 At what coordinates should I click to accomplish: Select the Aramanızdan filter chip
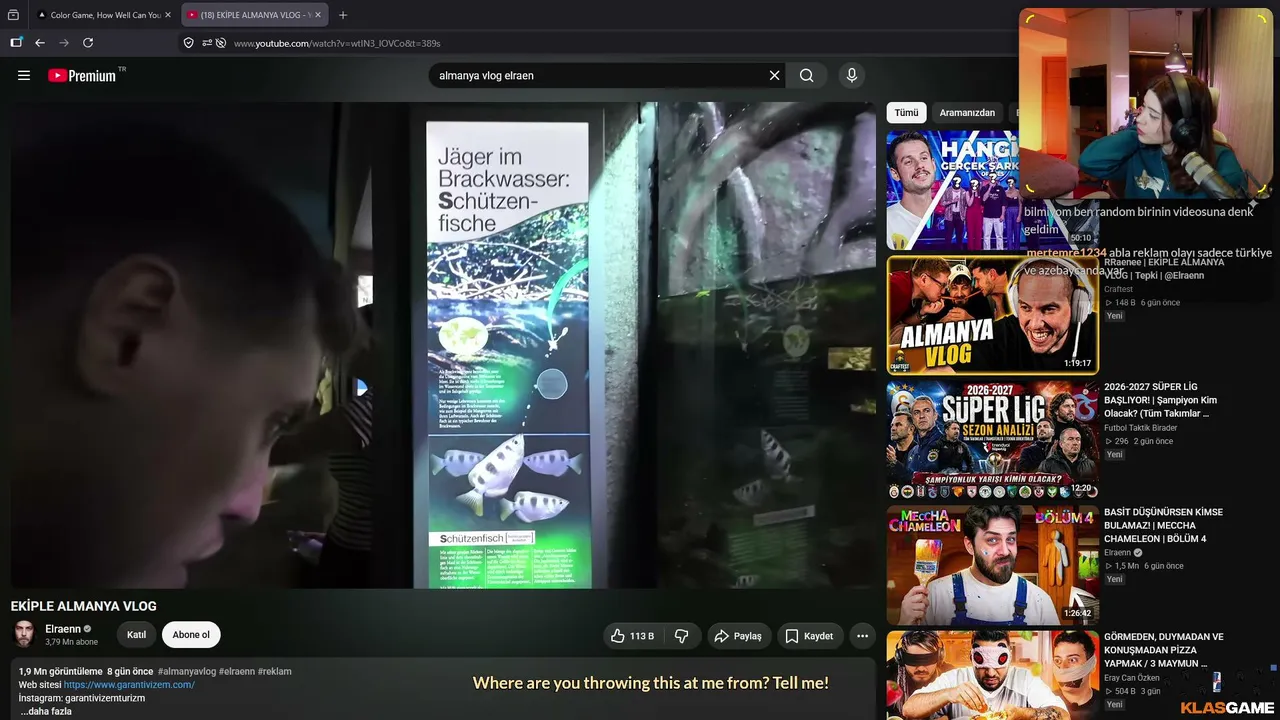point(967,113)
